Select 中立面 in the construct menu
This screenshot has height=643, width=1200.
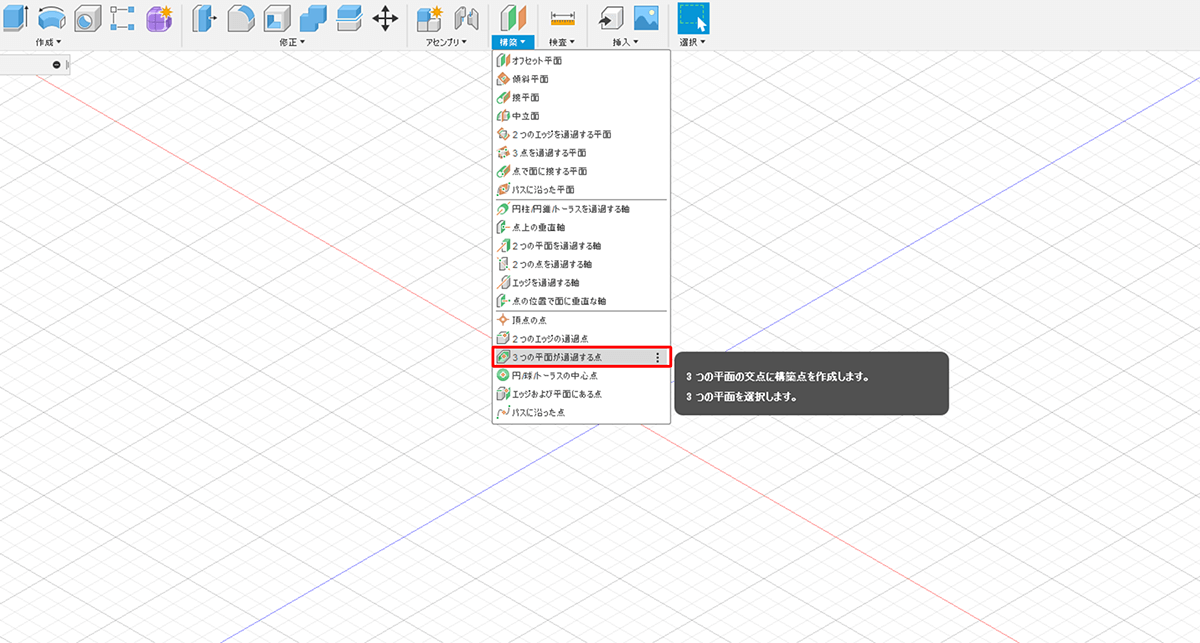tap(525, 116)
